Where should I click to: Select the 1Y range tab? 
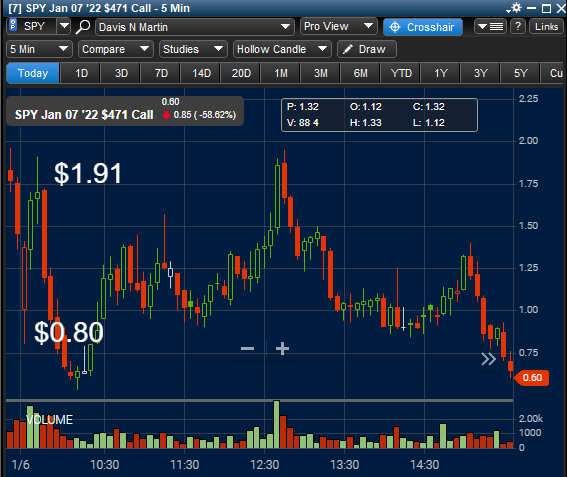[440, 73]
